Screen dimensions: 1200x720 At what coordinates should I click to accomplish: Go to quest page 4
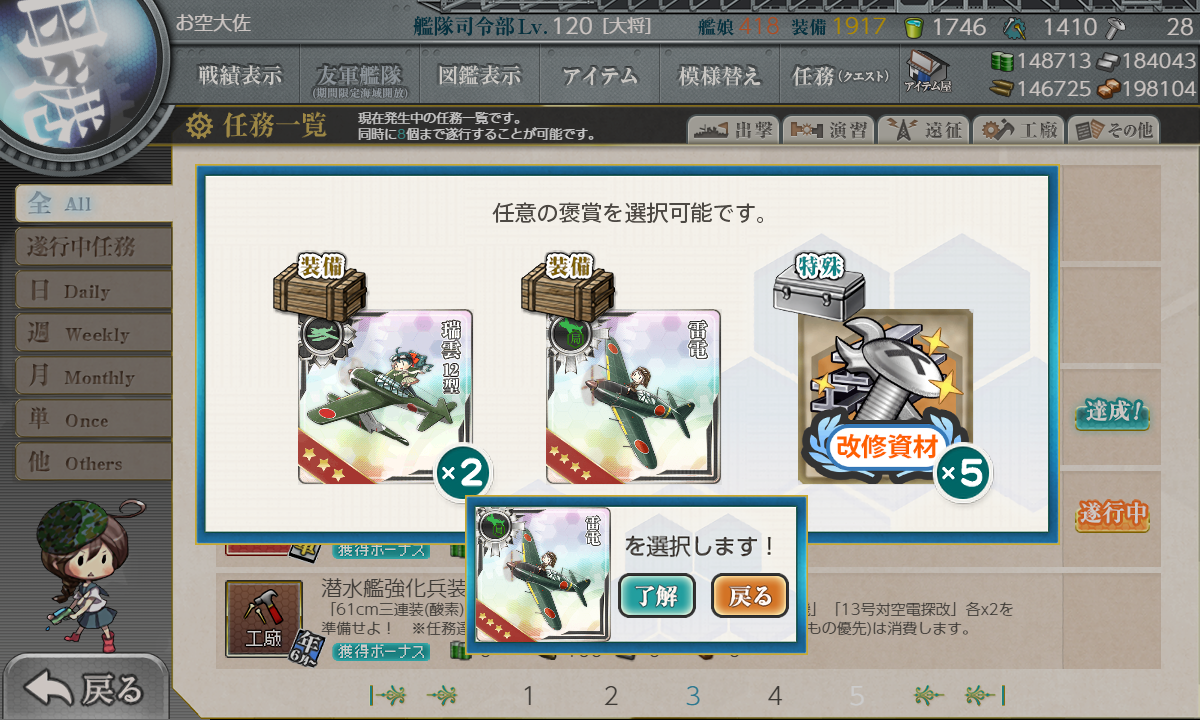click(774, 696)
